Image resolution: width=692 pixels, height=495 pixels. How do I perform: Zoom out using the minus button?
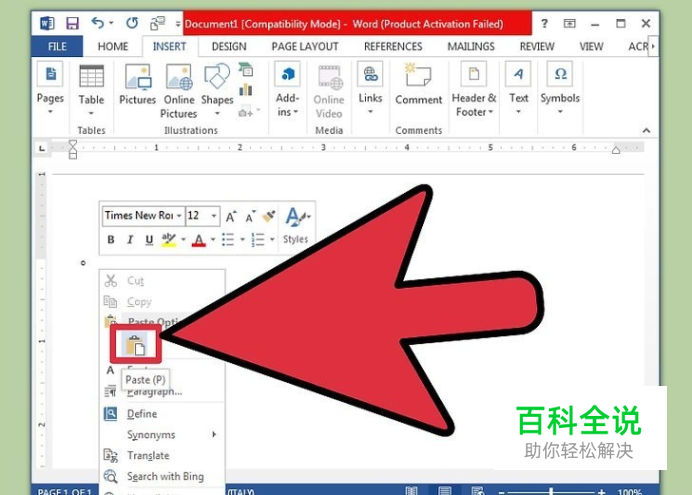point(502,492)
